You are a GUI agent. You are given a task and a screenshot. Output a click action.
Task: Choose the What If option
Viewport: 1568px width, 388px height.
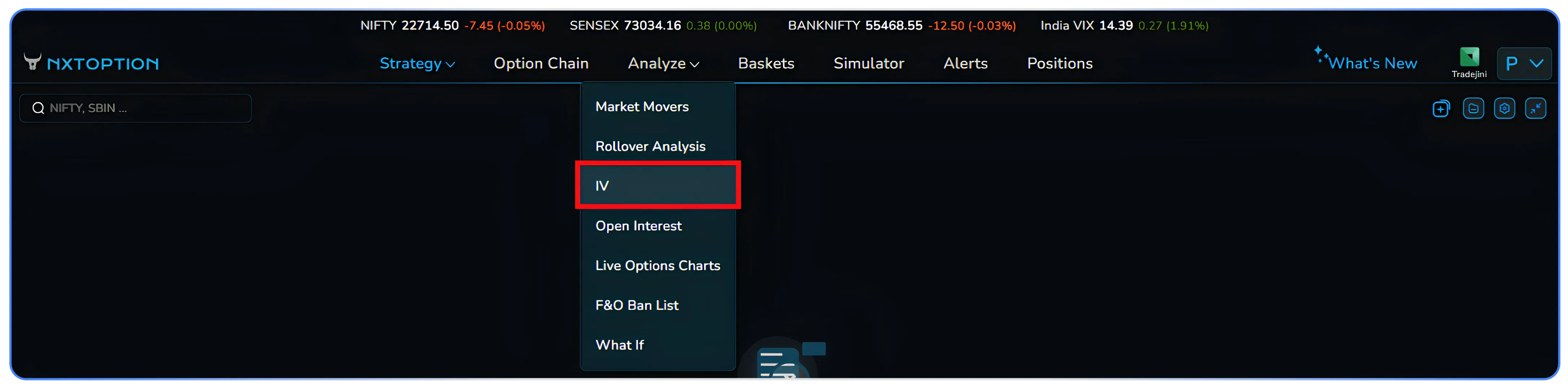[x=657, y=345]
